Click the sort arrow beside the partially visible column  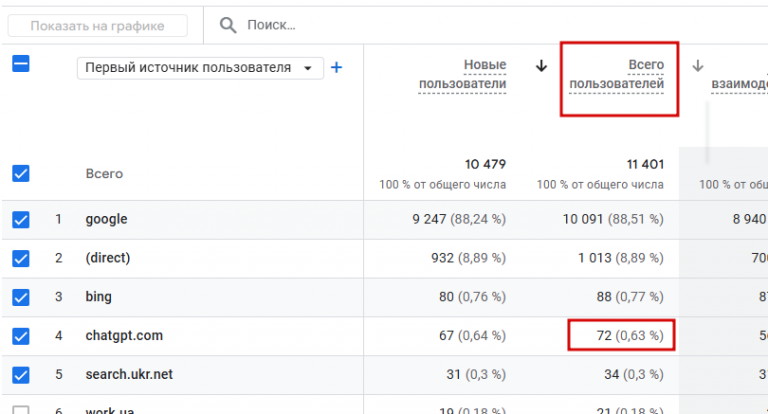(698, 66)
